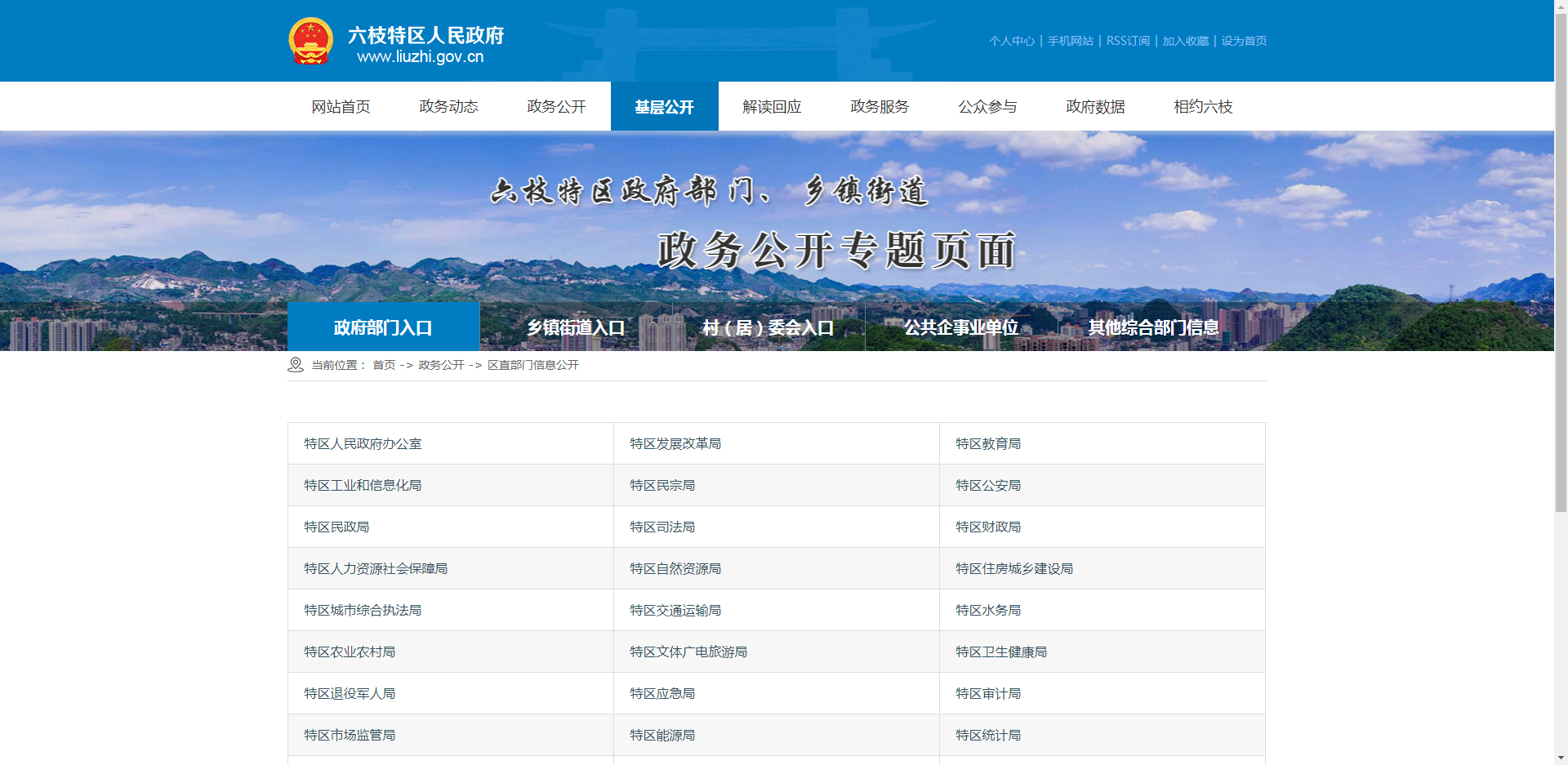Open the 特区教育局 department link
The width and height of the screenshot is (1568, 765).
(x=988, y=444)
